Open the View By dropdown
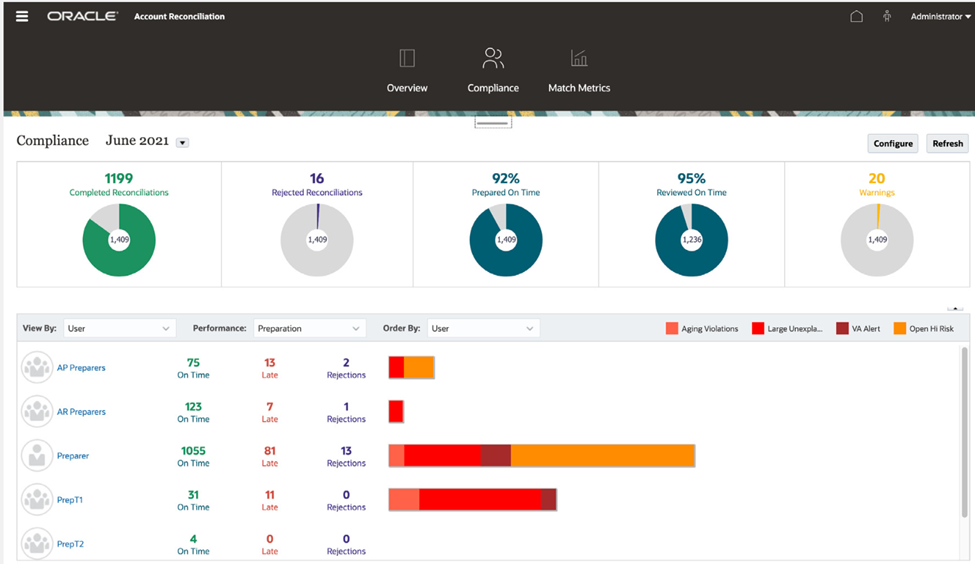 [x=119, y=328]
